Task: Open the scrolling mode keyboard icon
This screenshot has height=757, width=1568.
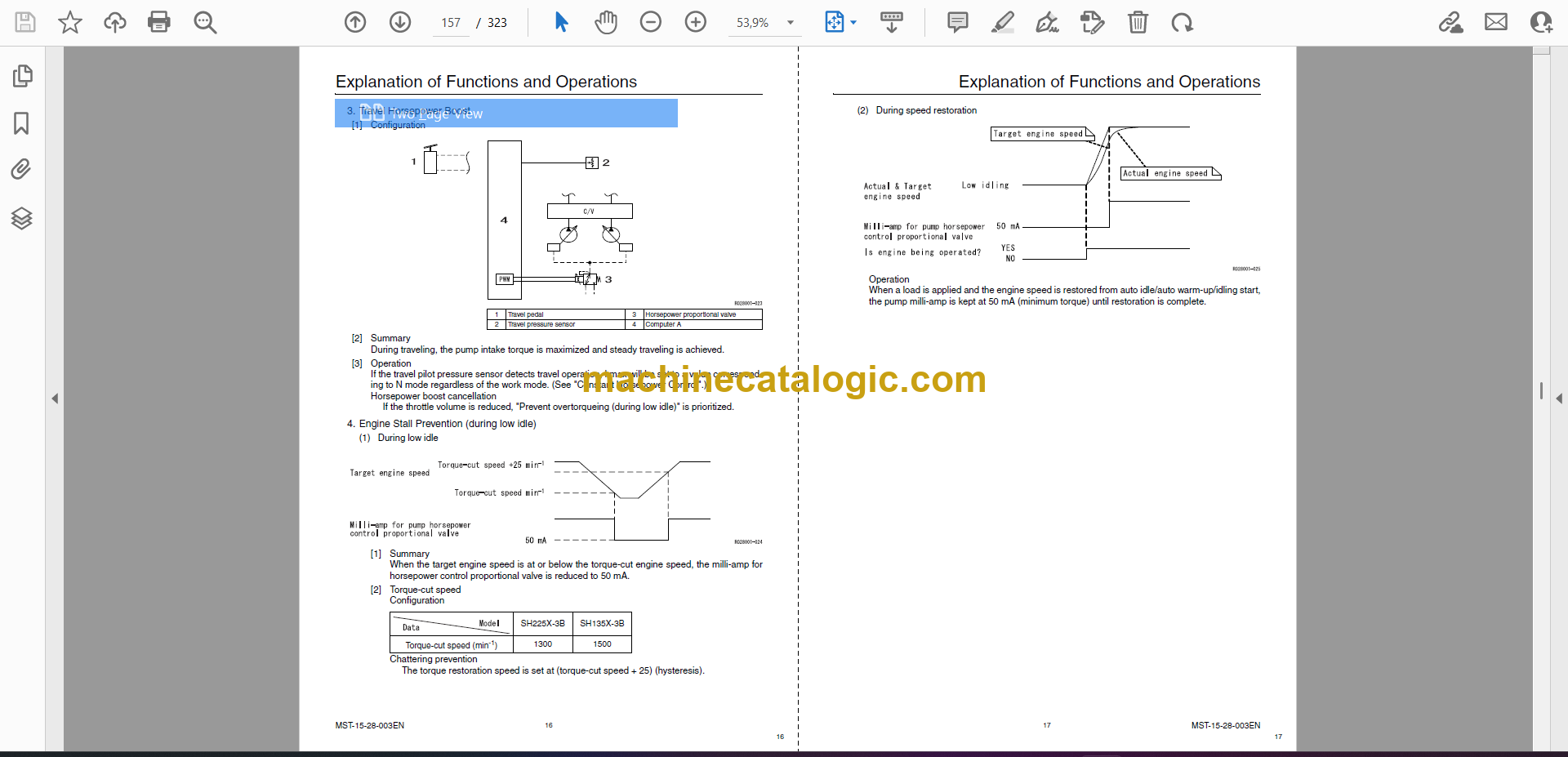Action: (x=892, y=22)
